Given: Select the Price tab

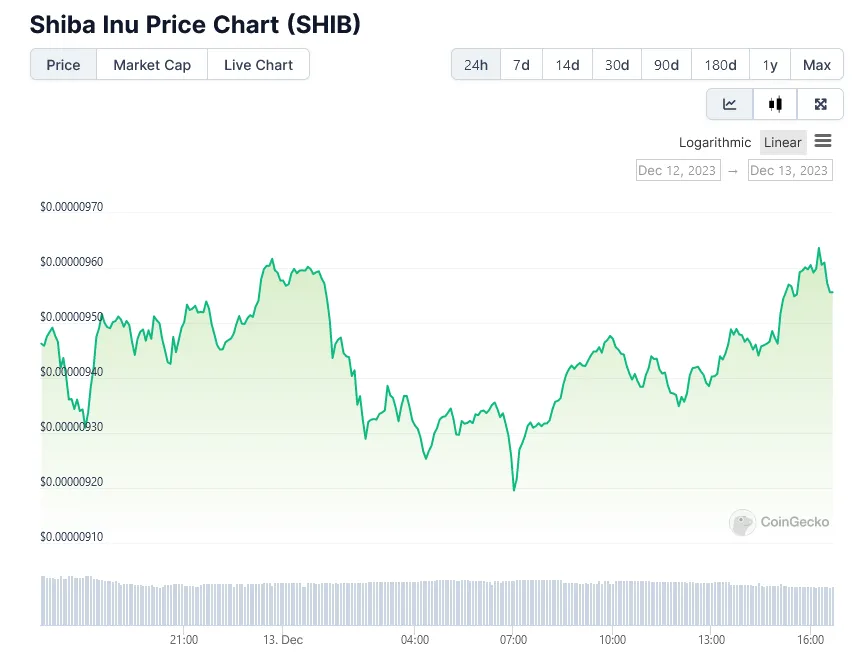Looking at the screenshot, I should 63,64.
